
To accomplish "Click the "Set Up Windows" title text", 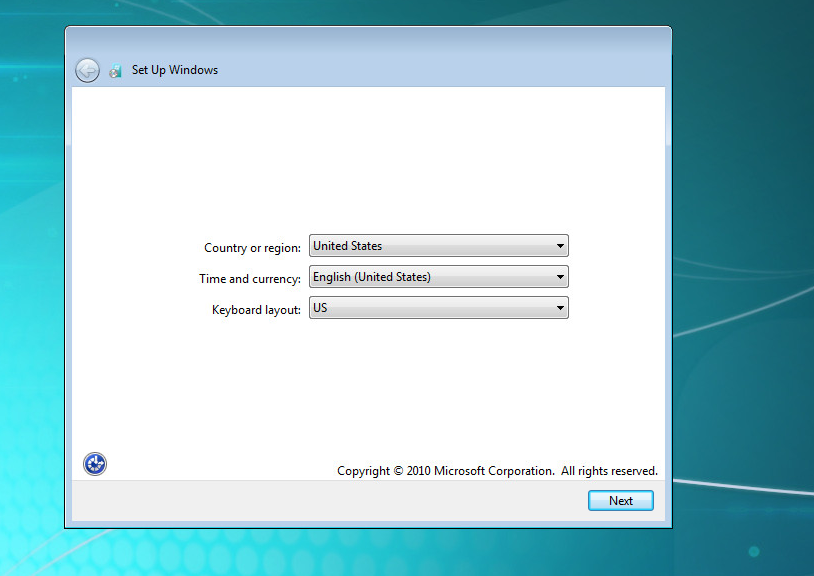I will [175, 70].
